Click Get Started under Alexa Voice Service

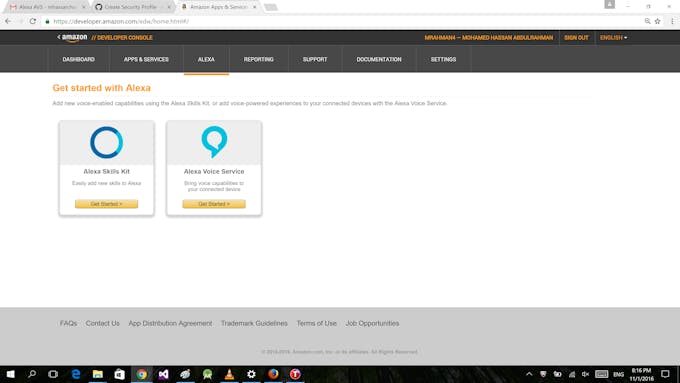214,204
